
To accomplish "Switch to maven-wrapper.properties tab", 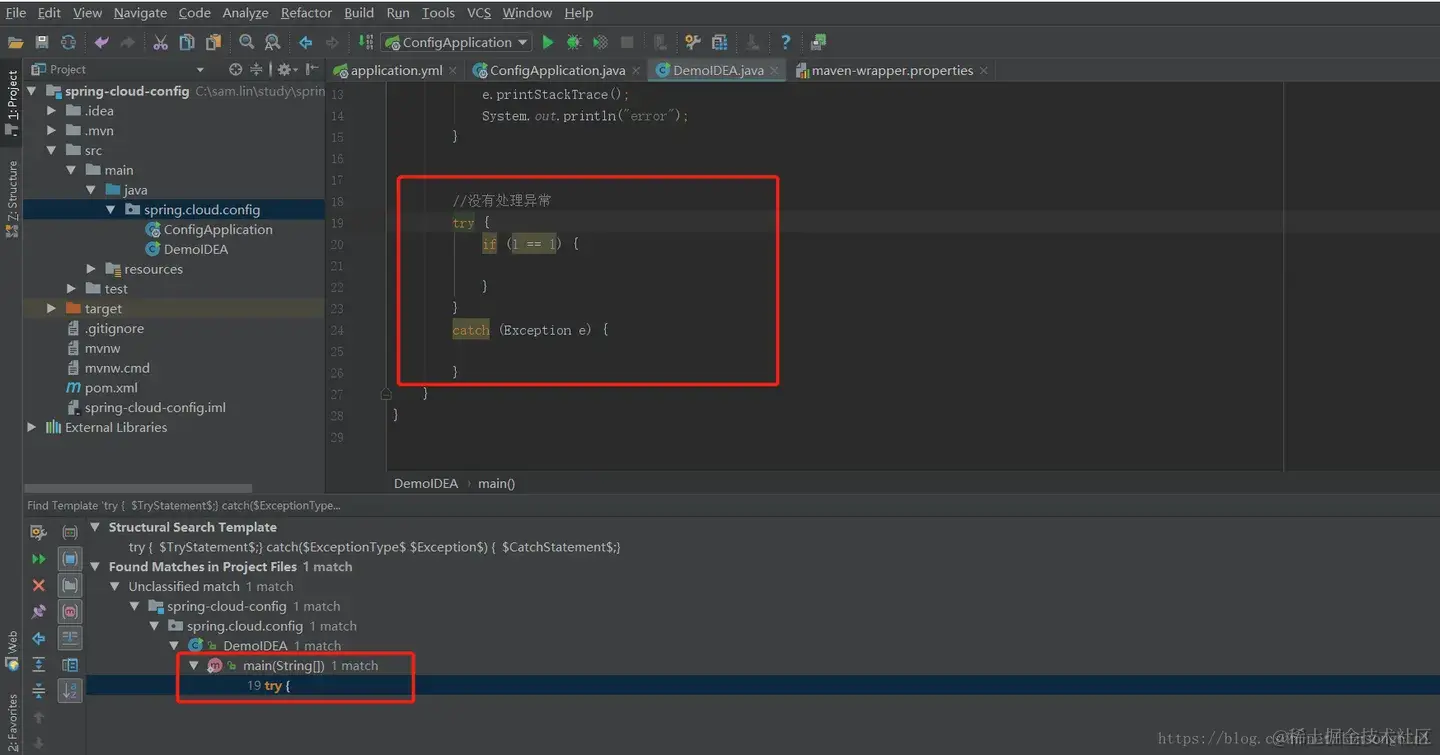I will [x=892, y=70].
